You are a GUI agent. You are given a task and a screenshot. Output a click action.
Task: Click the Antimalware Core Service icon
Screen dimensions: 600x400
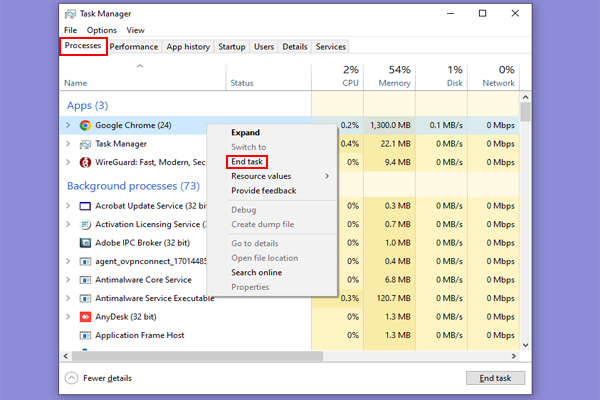pos(85,280)
